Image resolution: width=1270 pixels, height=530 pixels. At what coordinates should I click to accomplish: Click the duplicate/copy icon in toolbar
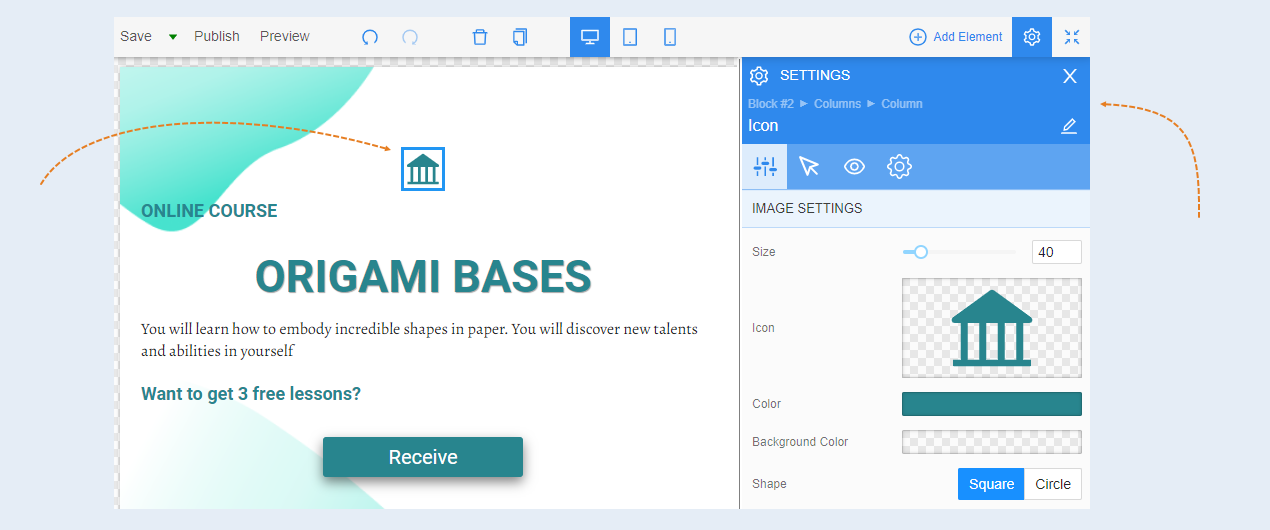pos(520,37)
